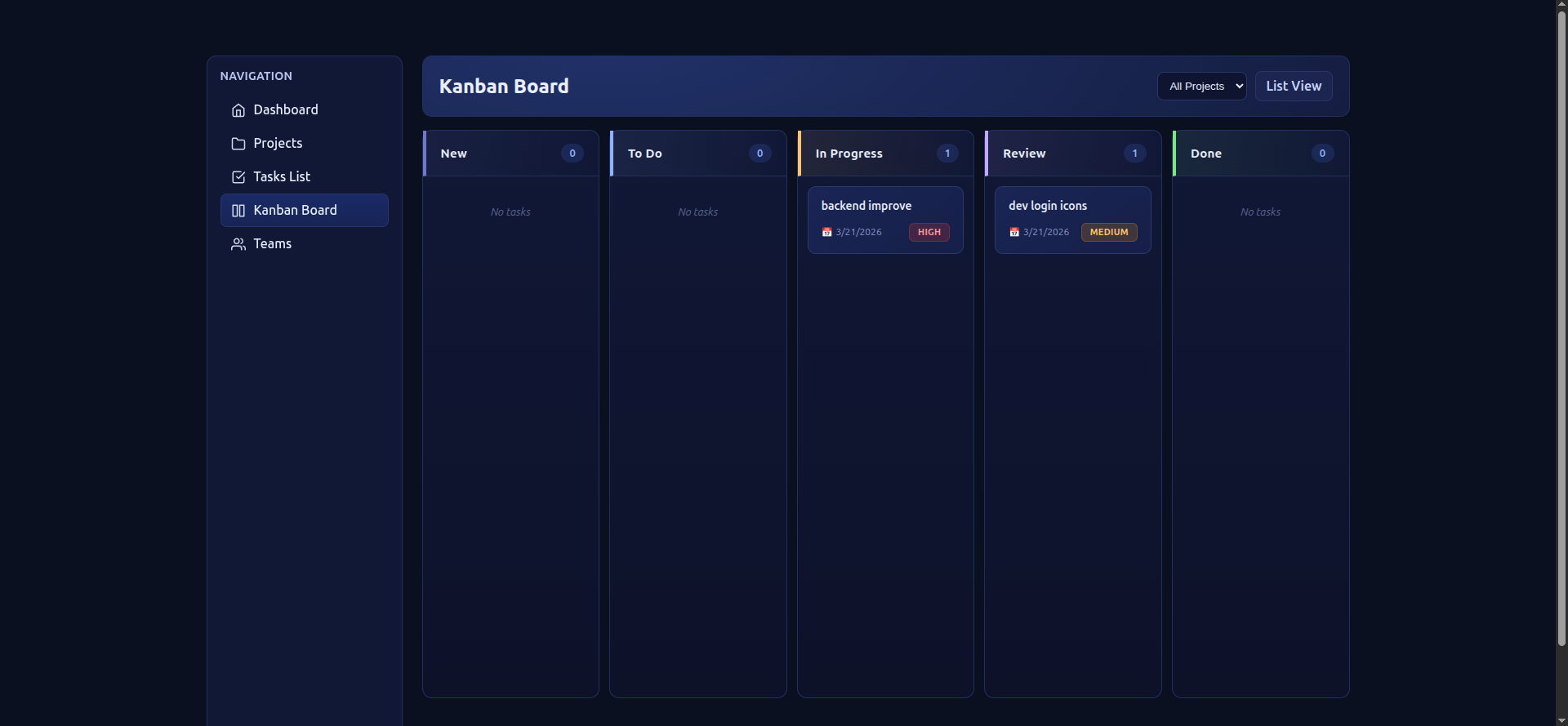The image size is (1568, 726).
Task: Open the backend improve task card
Action: (x=885, y=220)
